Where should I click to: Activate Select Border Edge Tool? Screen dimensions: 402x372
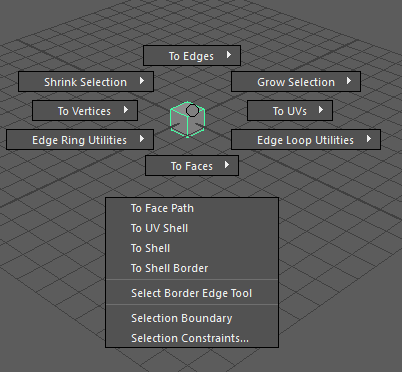pos(192,293)
